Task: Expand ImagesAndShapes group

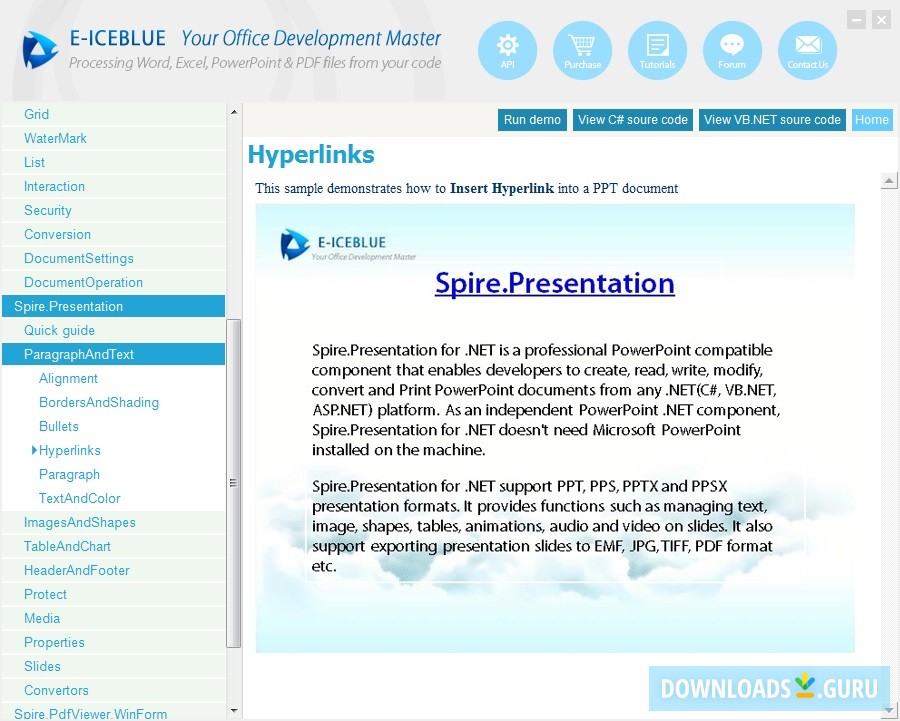Action: tap(114, 523)
